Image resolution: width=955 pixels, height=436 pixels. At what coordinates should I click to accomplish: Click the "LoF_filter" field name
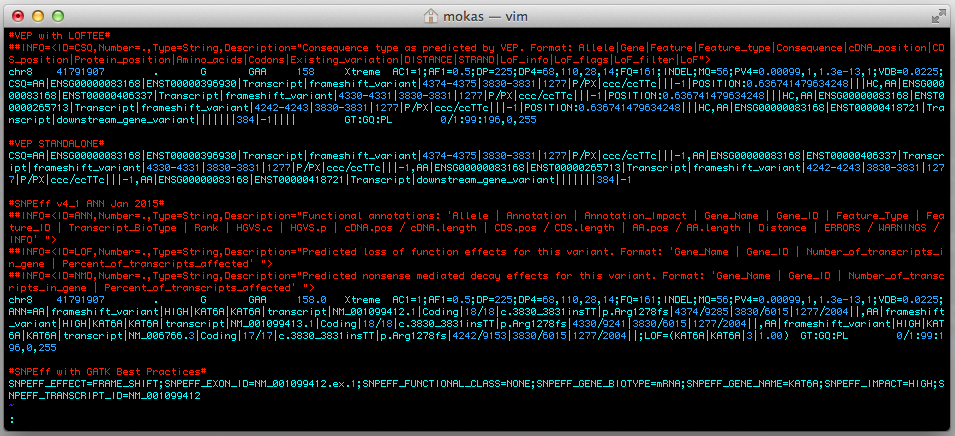pos(643,60)
